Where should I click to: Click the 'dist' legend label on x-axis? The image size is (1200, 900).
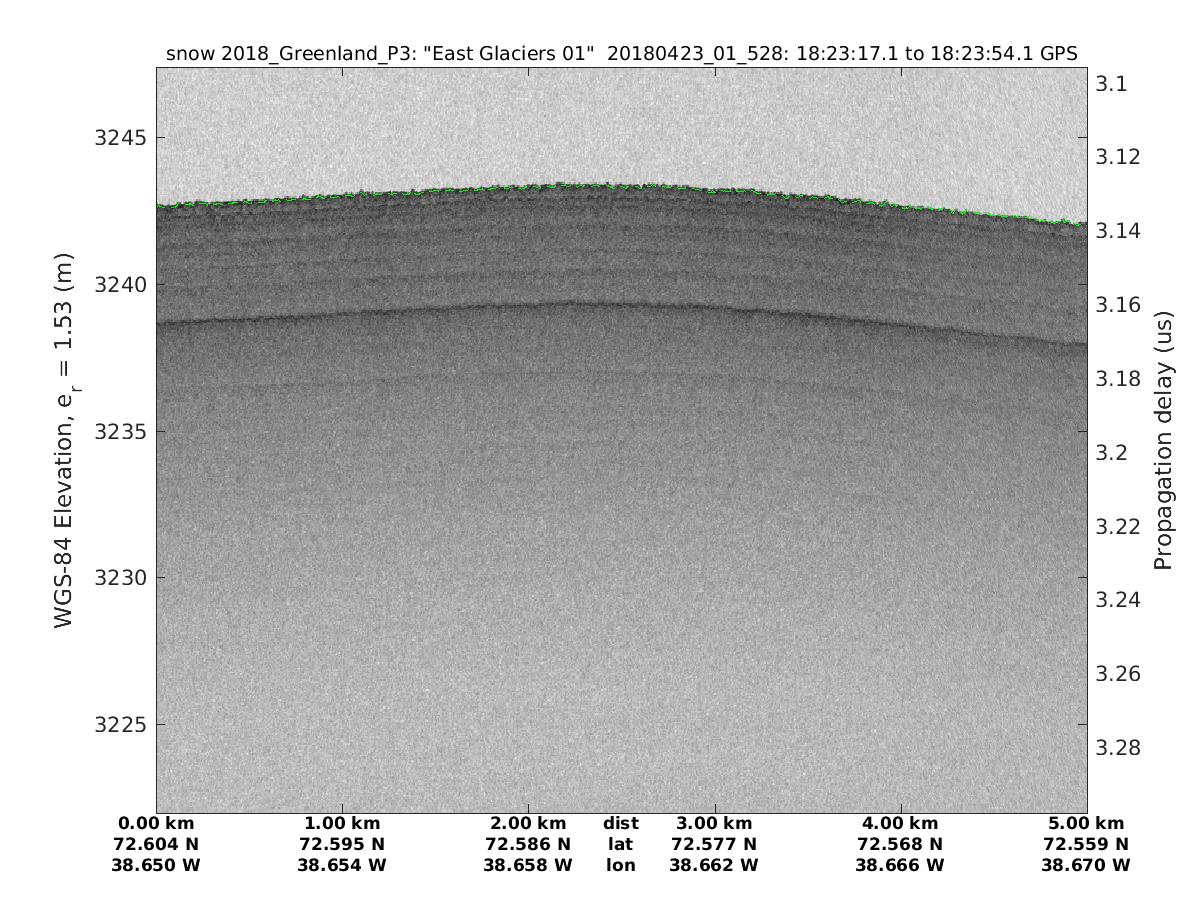[x=621, y=824]
